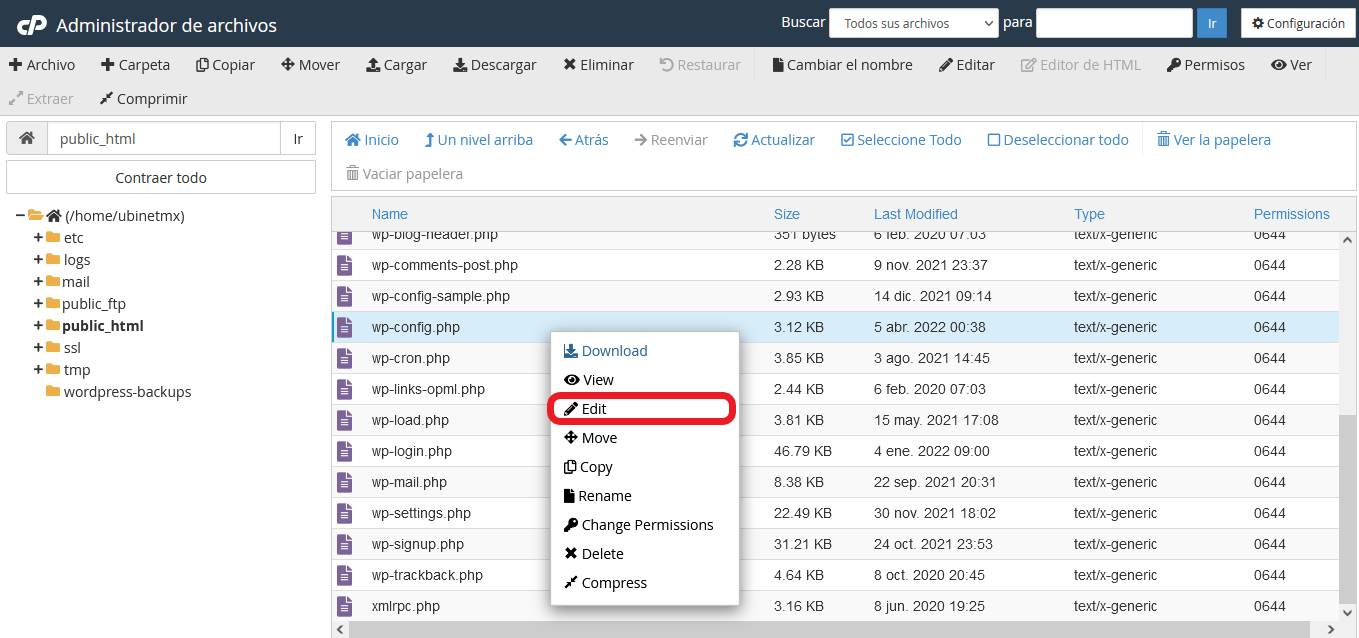
Task: Click the home icon beside path field
Action: [27, 139]
